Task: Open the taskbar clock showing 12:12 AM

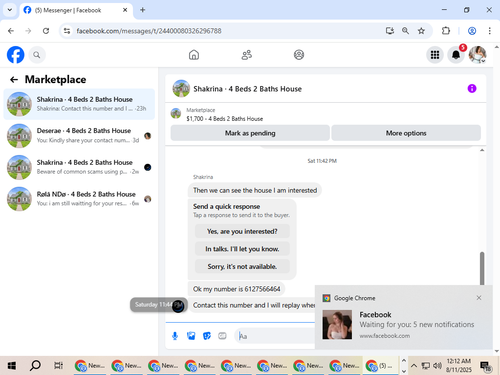Action: (x=459, y=366)
